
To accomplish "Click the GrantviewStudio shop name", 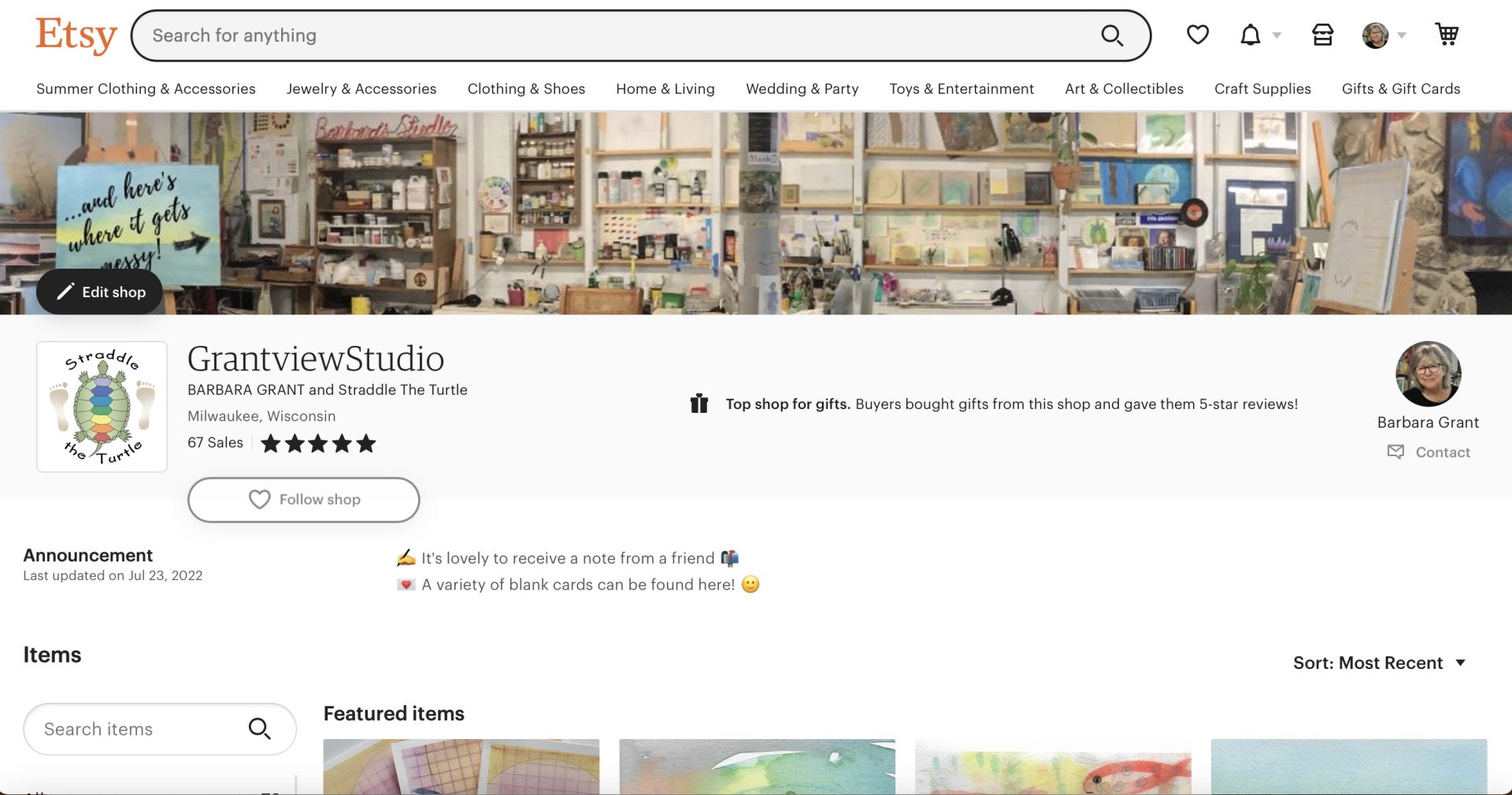I will (316, 358).
